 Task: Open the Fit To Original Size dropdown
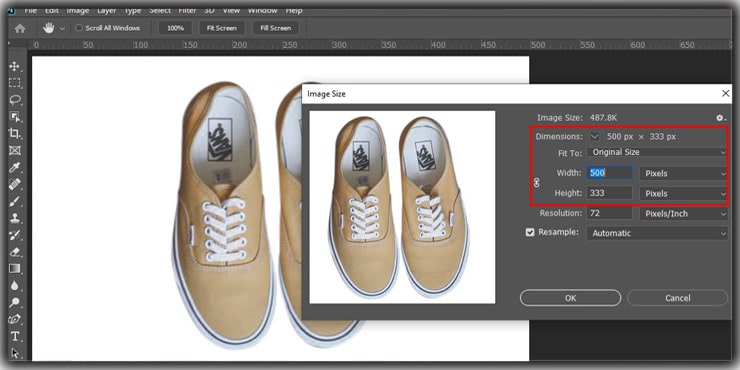coord(657,152)
